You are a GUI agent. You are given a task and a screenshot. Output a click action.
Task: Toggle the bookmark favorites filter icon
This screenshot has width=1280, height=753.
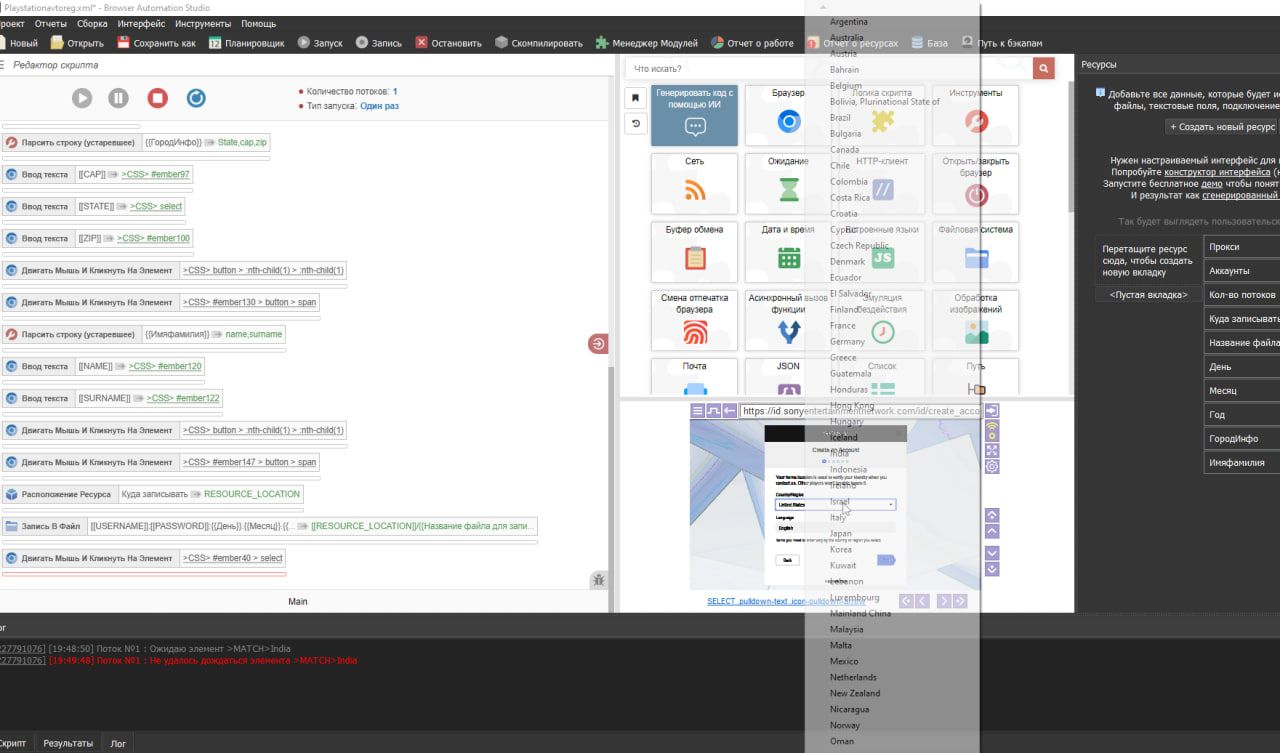coord(635,98)
